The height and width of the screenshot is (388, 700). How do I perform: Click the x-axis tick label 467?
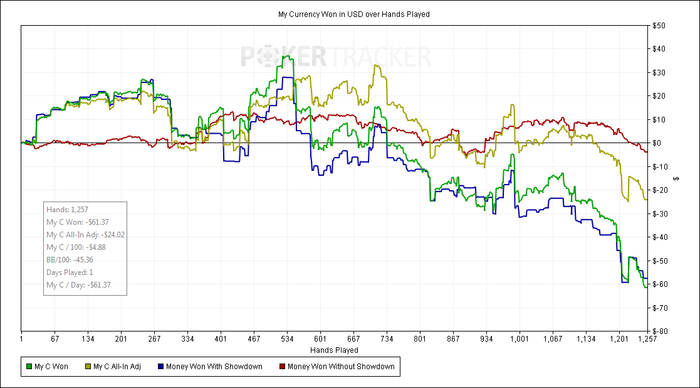[254, 339]
